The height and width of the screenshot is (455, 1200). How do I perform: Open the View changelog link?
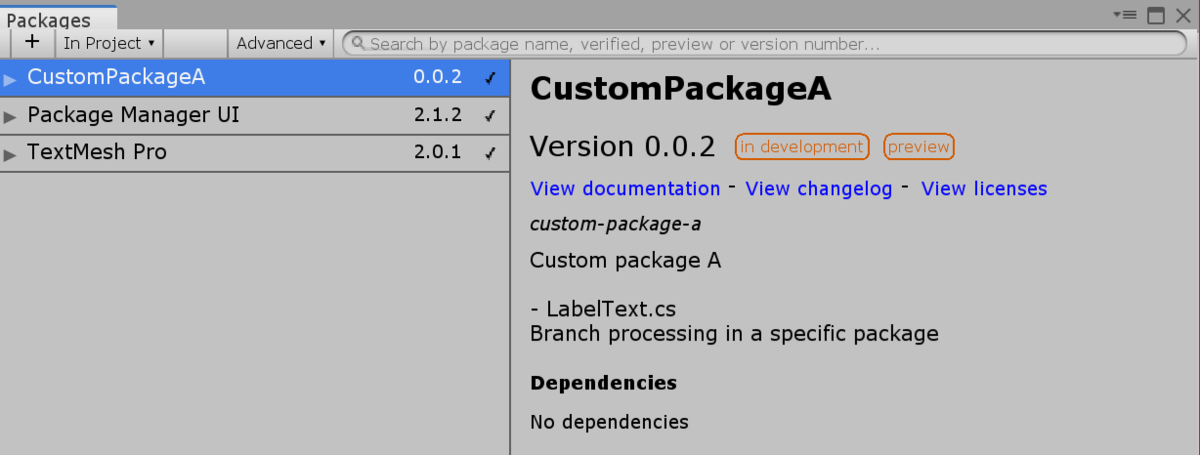click(x=819, y=188)
